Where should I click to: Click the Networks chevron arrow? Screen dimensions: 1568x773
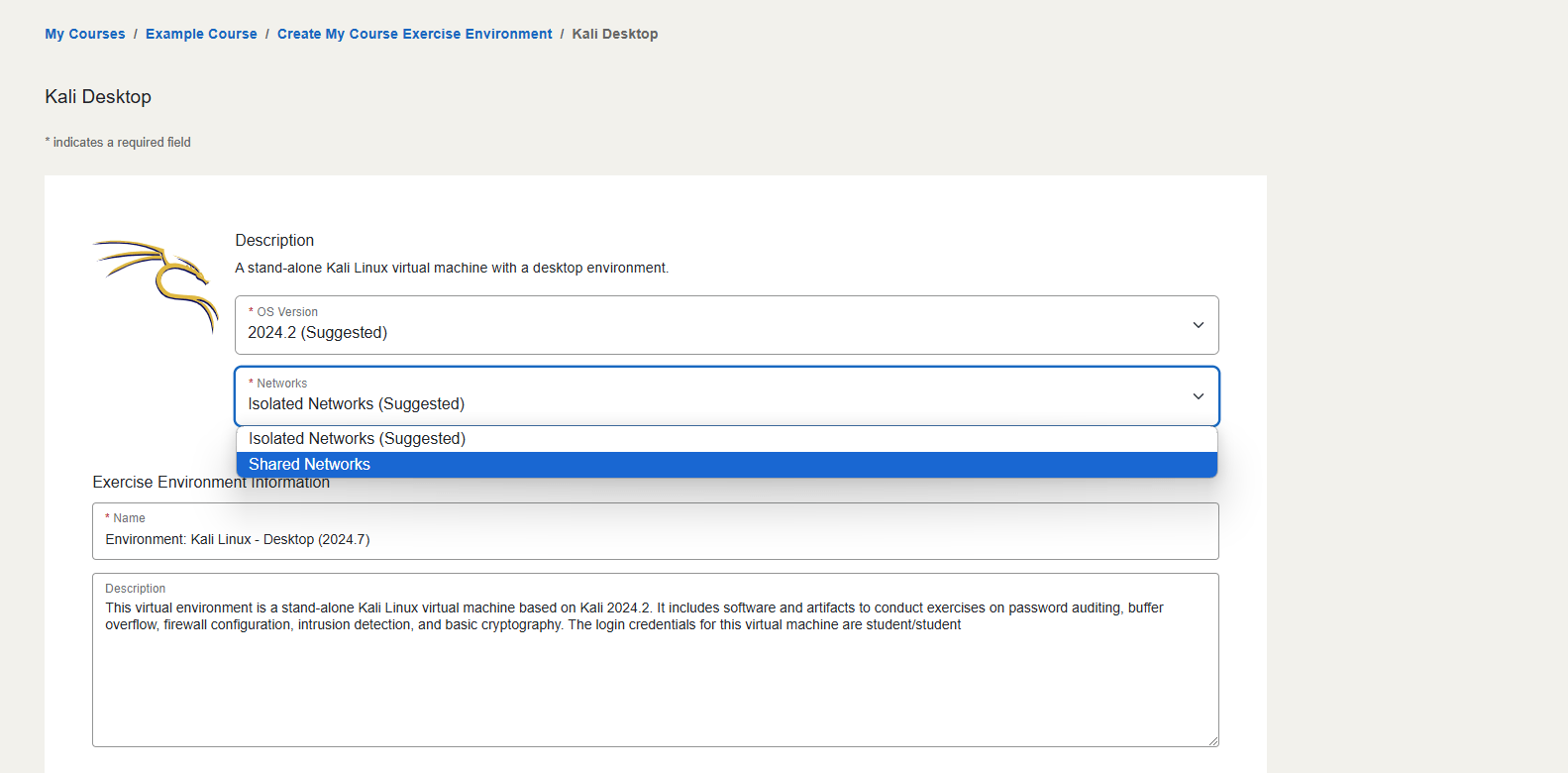(1198, 396)
